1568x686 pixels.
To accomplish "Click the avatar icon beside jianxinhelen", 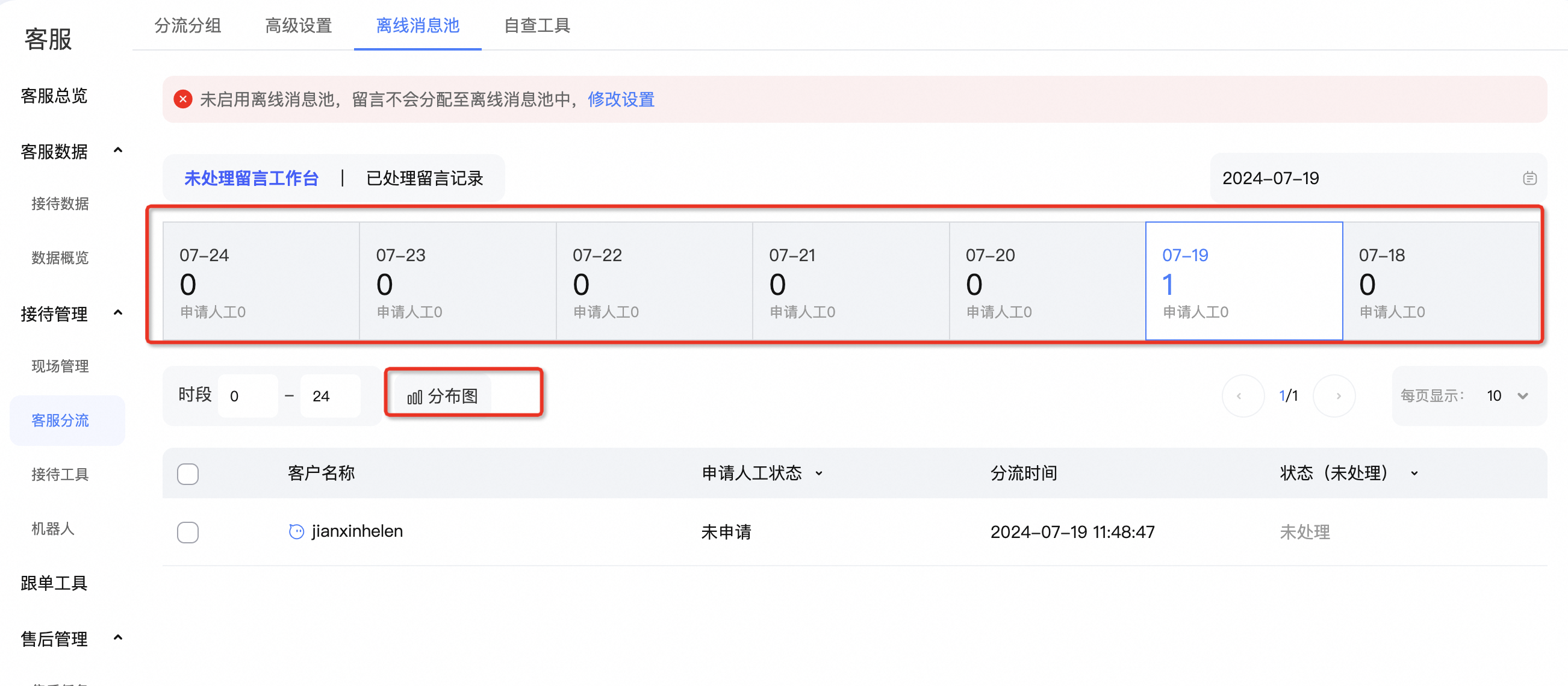I will [296, 531].
